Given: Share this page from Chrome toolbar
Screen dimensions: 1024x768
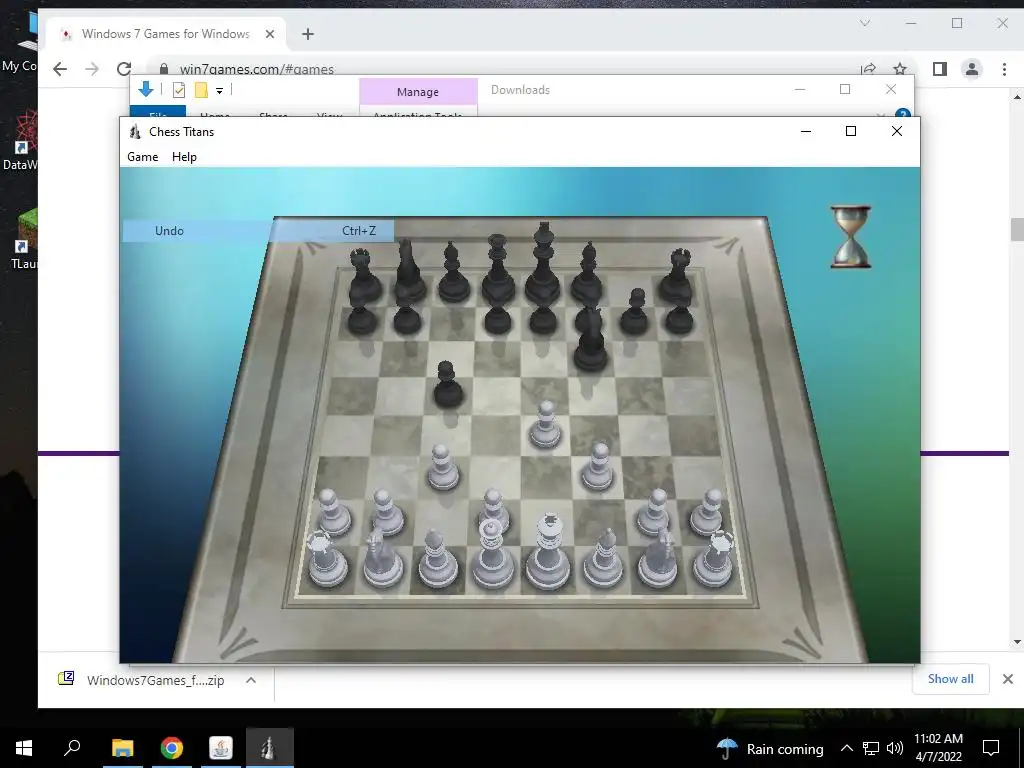Looking at the screenshot, I should [869, 69].
